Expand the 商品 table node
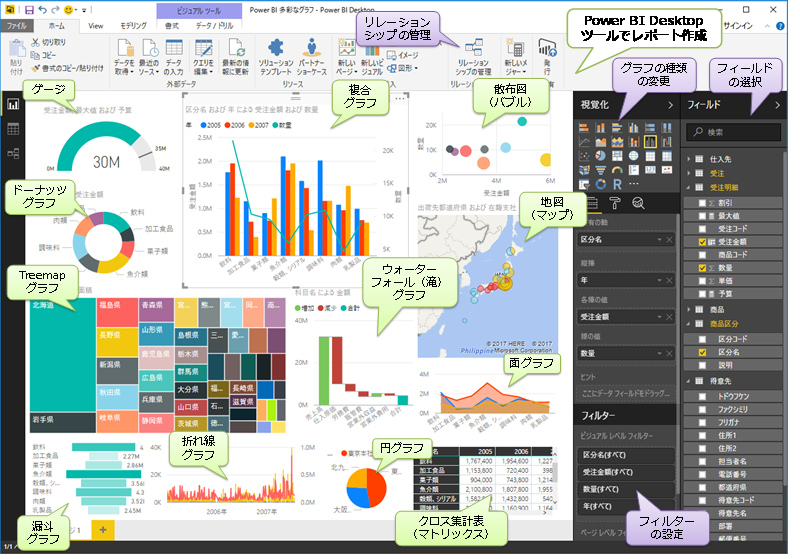Screen dimensions: 800x559 689,310
